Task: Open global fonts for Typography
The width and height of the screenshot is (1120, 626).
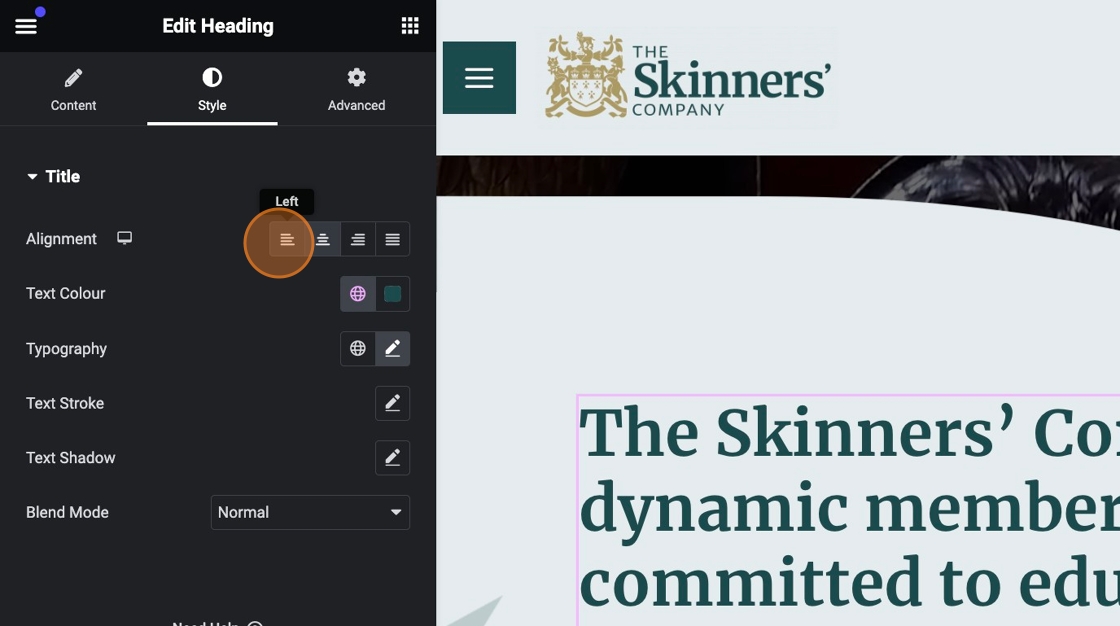Action: (358, 348)
